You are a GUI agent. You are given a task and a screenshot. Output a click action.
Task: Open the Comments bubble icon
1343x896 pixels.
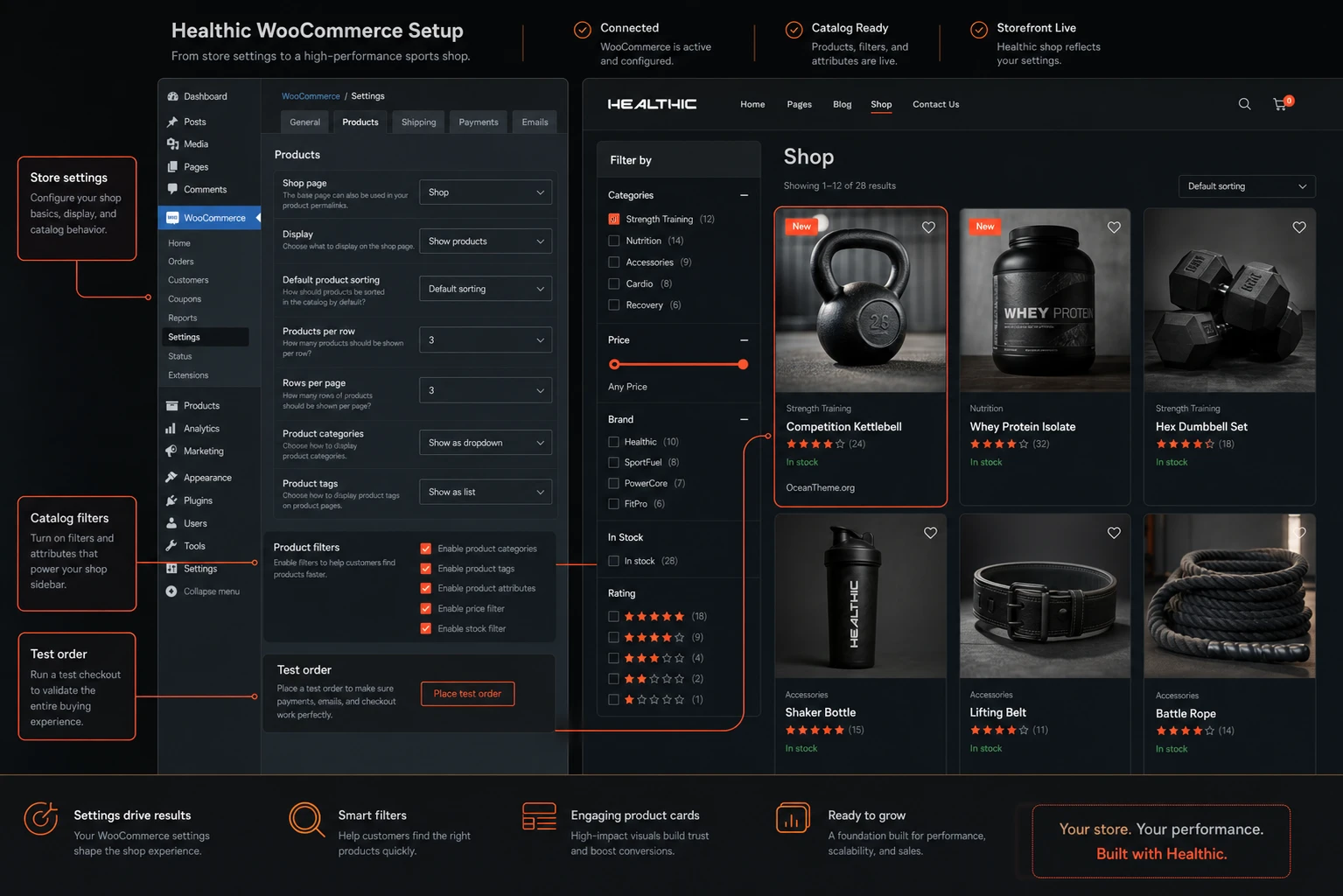(x=172, y=189)
